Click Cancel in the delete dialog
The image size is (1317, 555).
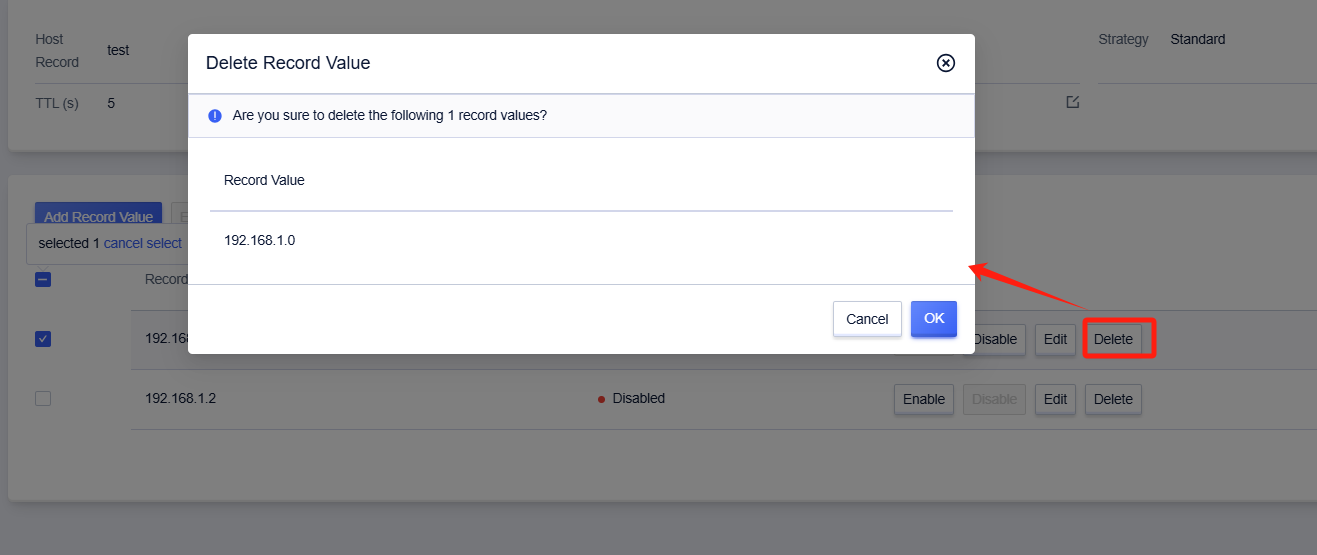click(x=867, y=319)
